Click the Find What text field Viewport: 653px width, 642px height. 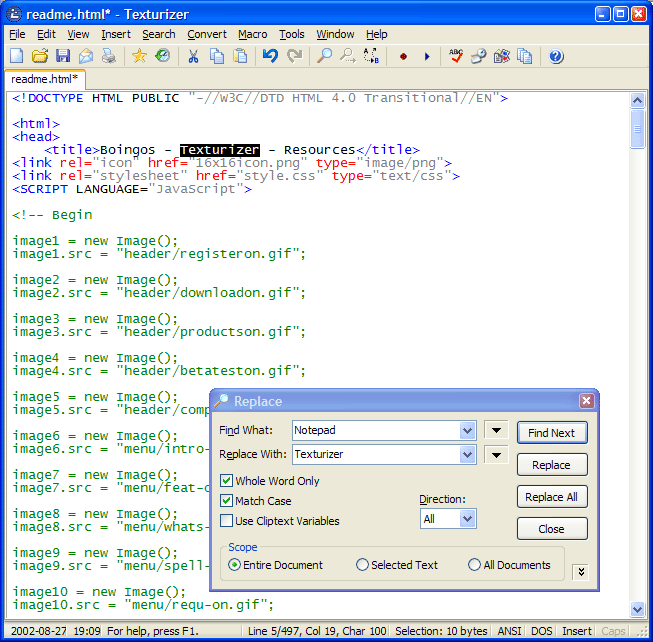(376, 430)
